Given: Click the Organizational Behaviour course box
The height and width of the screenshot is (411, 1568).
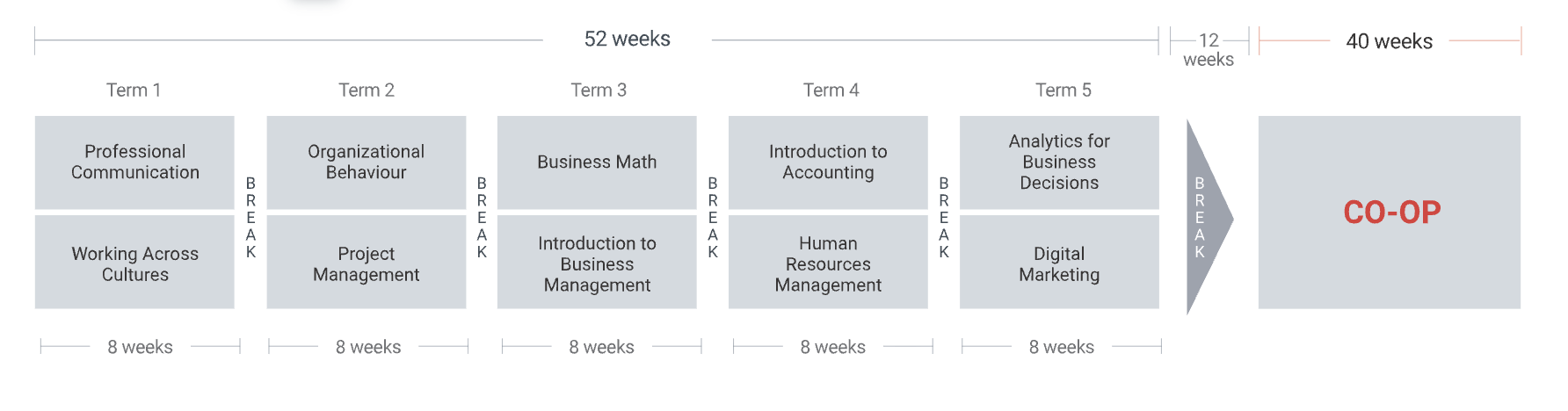Looking at the screenshot, I should tap(367, 162).
